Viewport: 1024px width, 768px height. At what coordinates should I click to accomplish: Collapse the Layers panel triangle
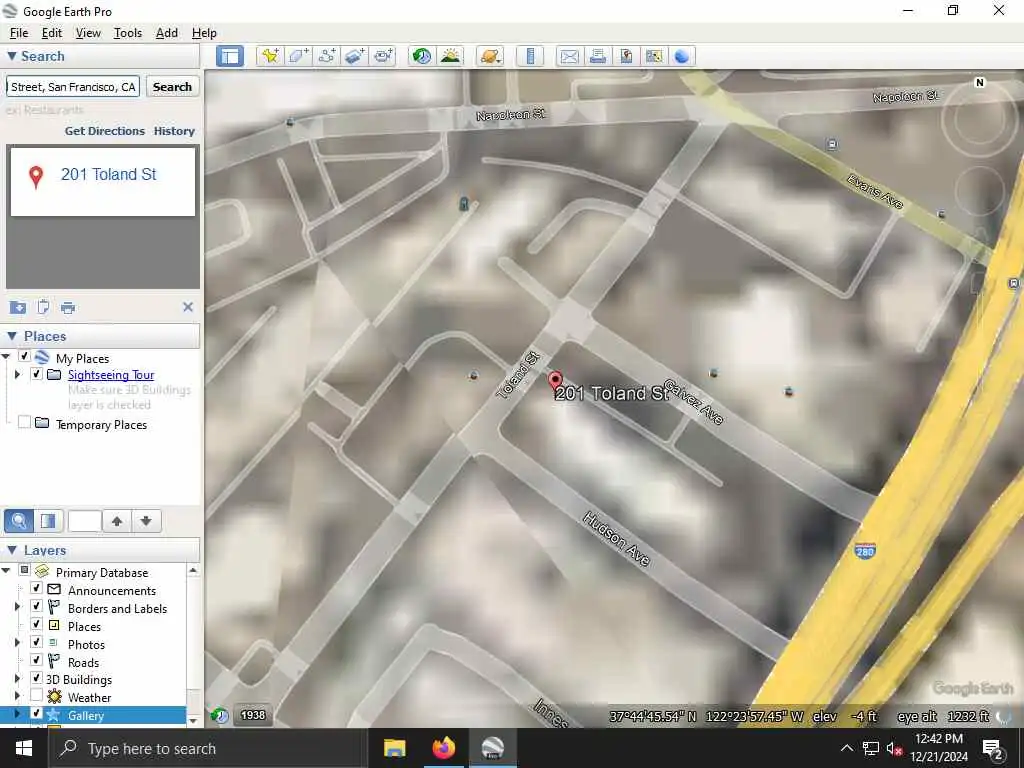pos(11,551)
